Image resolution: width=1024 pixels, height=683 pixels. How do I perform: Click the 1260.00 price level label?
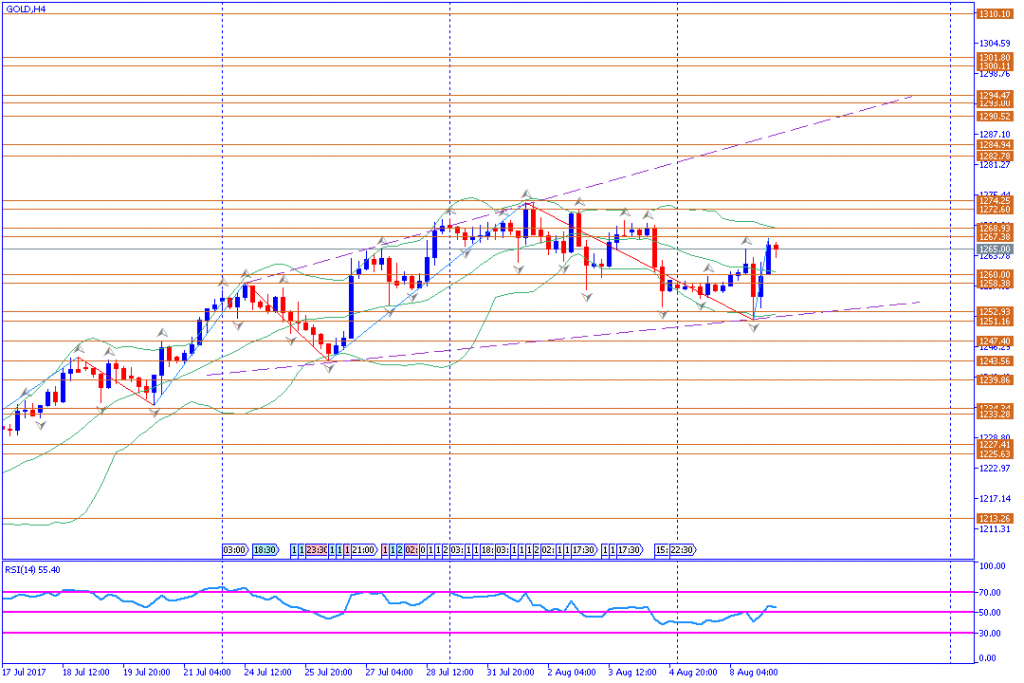[994, 274]
